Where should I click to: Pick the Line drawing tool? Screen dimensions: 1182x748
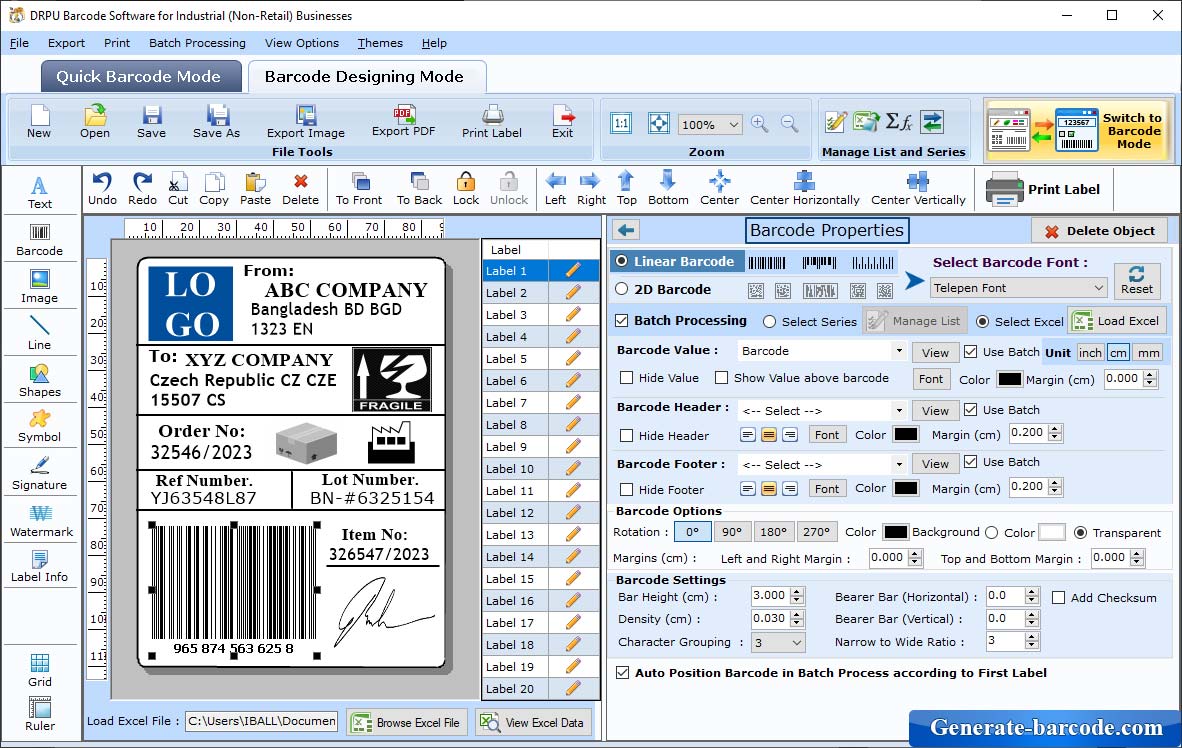[39, 333]
